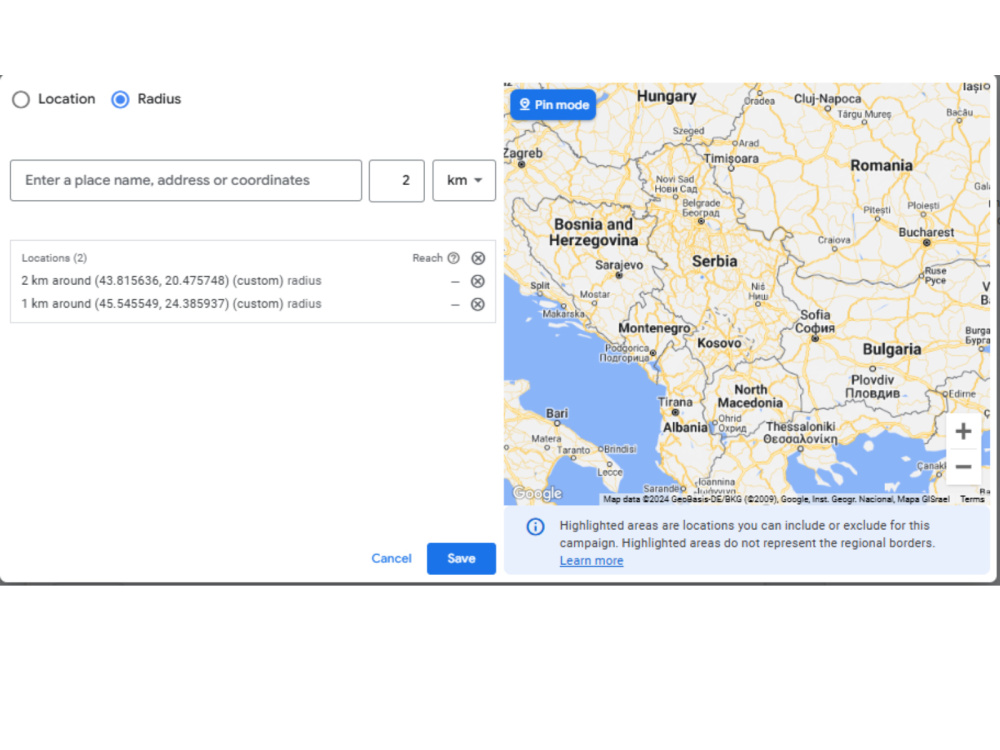Click Kosovo label on the map
The width and height of the screenshot is (1000, 750).
click(719, 343)
